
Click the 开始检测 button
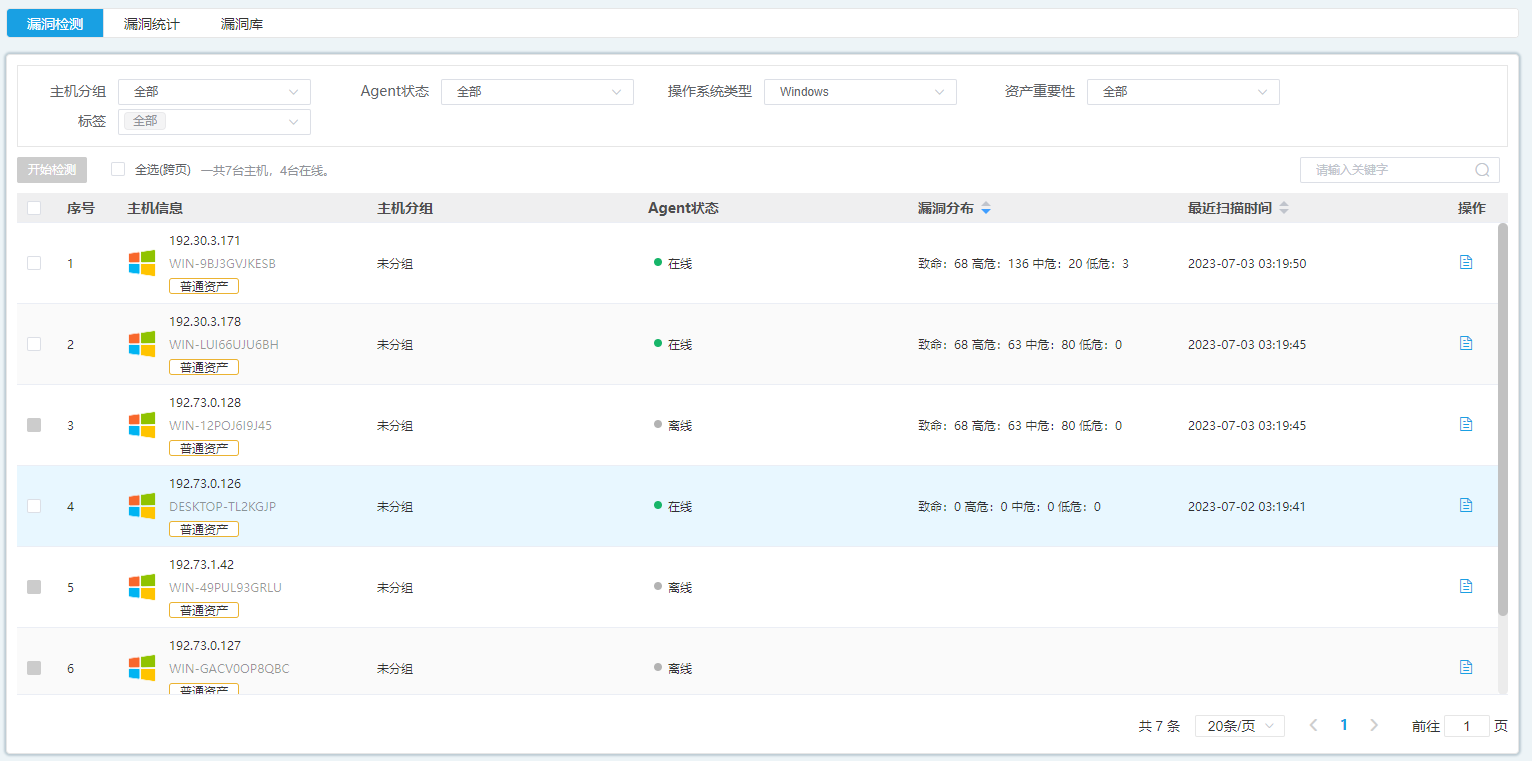point(52,170)
